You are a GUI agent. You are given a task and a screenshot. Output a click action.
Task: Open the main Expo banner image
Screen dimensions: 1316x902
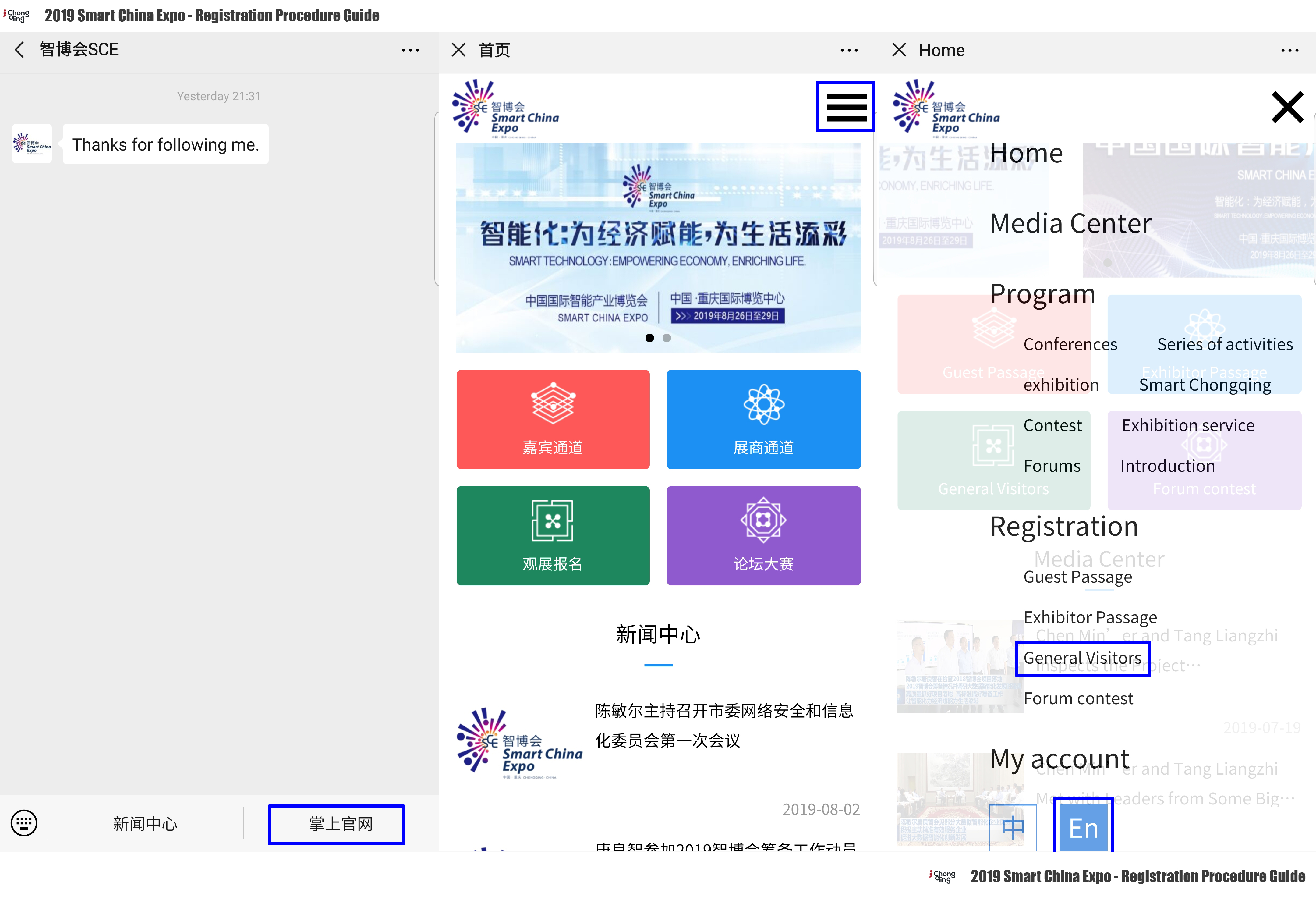coord(658,248)
